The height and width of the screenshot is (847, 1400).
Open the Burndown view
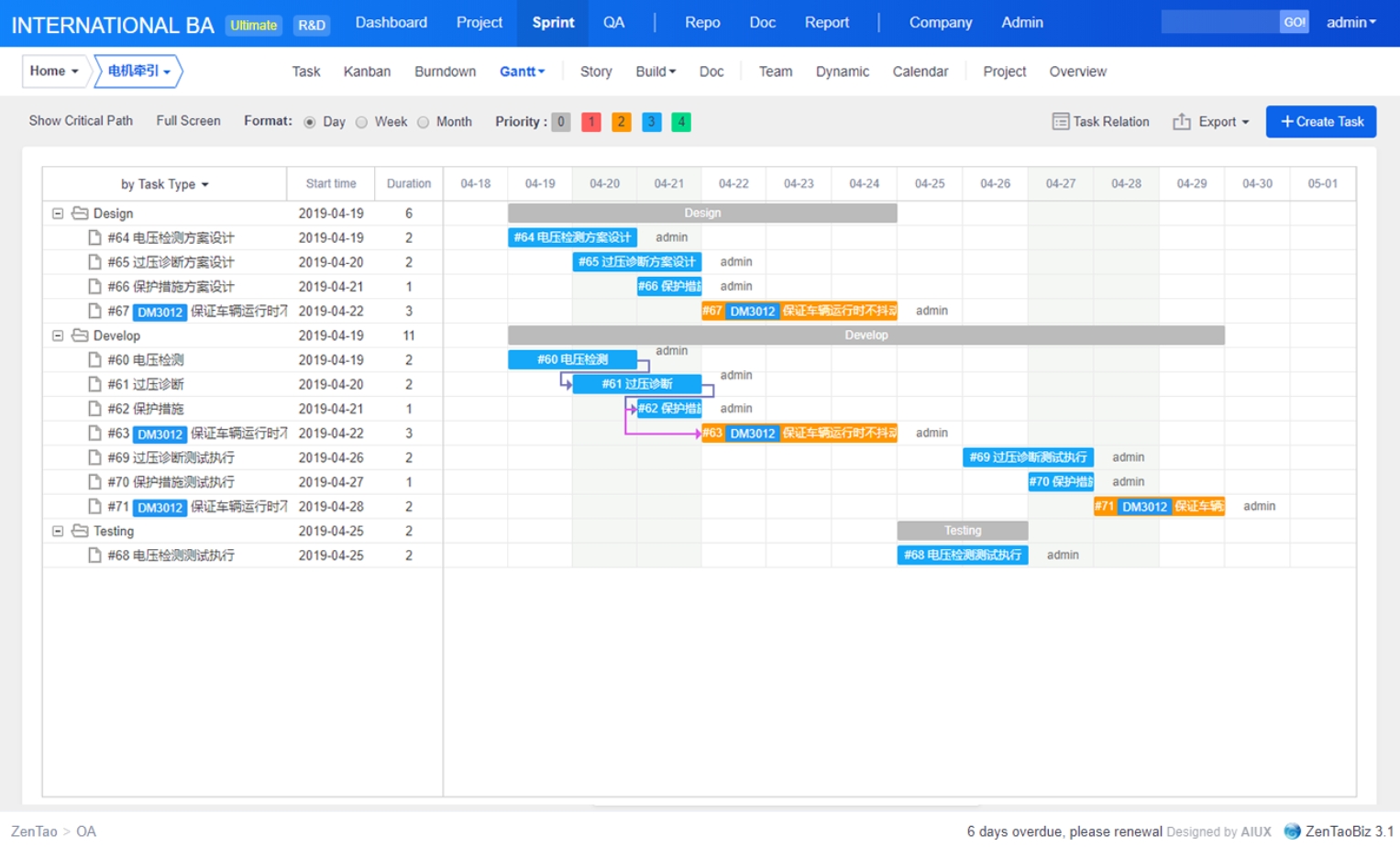click(445, 71)
